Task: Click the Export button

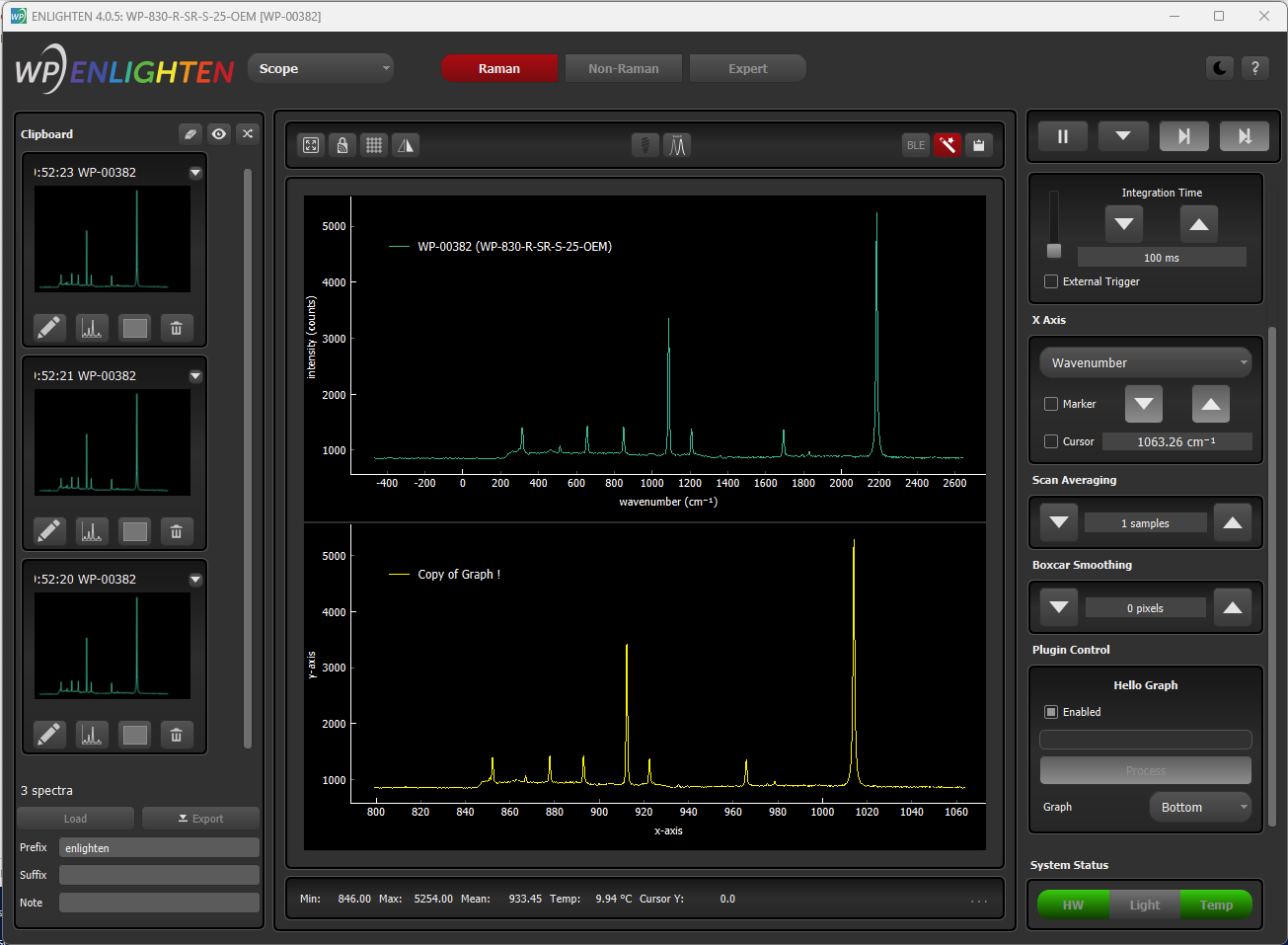Action: pyautogui.click(x=200, y=819)
